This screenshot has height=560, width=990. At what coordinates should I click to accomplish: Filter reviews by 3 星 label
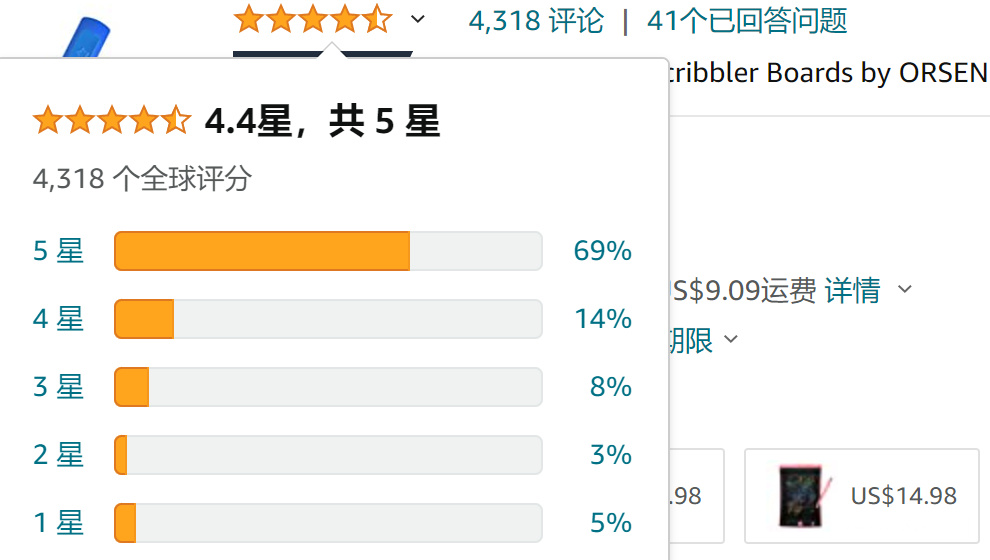pos(58,387)
